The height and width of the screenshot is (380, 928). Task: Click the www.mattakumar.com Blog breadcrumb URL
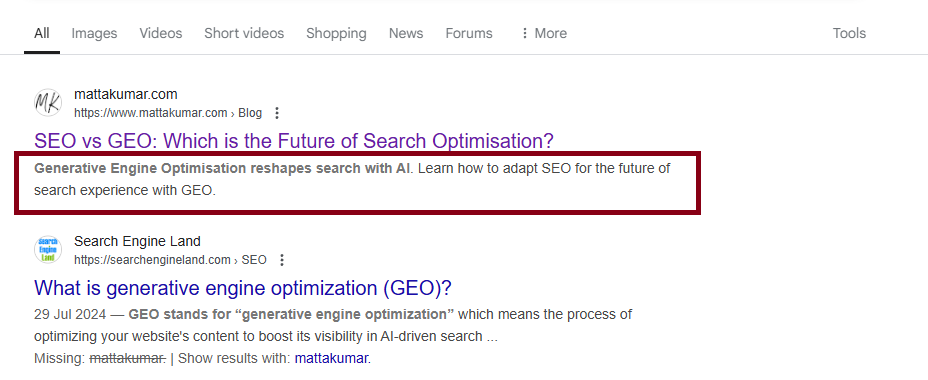[x=168, y=113]
